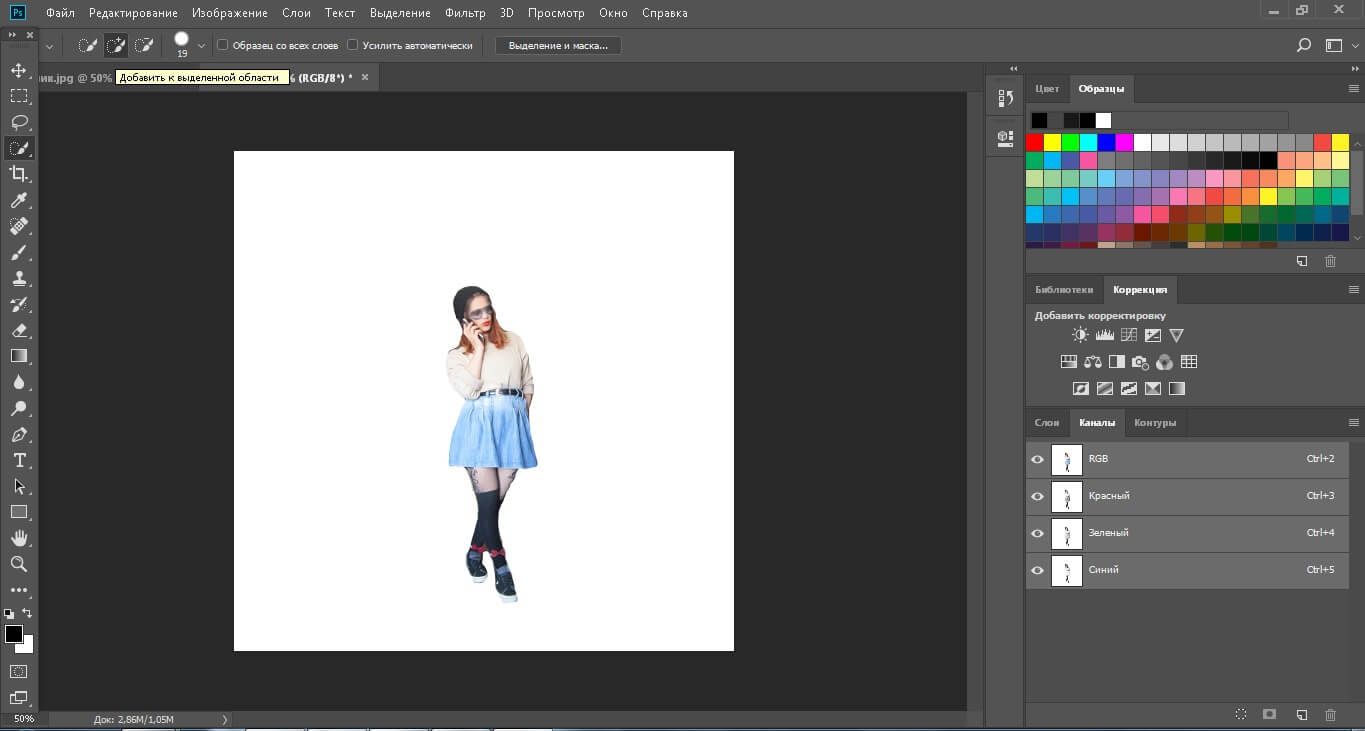Select the Crop tool
1365x731 pixels.
(x=18, y=174)
